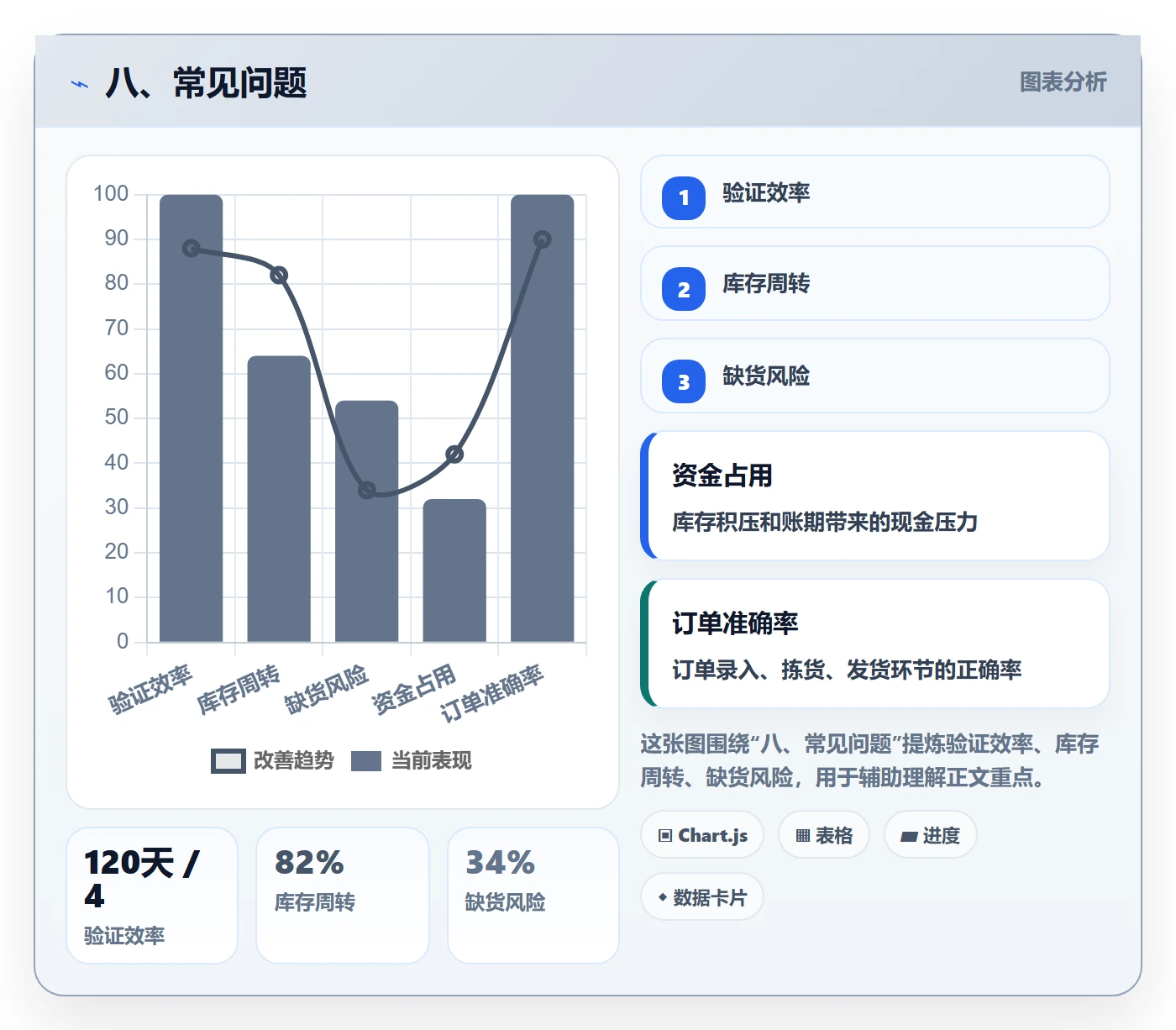Click the 验证效率 bar in chart
This screenshot has width=1176, height=1030.
tap(192, 418)
